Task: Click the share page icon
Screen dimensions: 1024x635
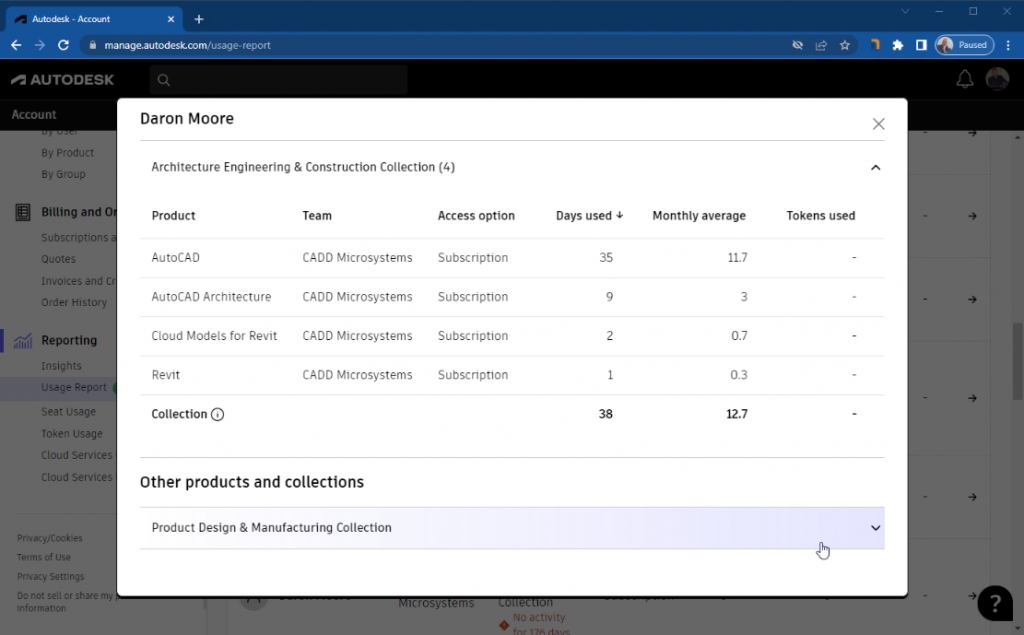Action: (821, 45)
